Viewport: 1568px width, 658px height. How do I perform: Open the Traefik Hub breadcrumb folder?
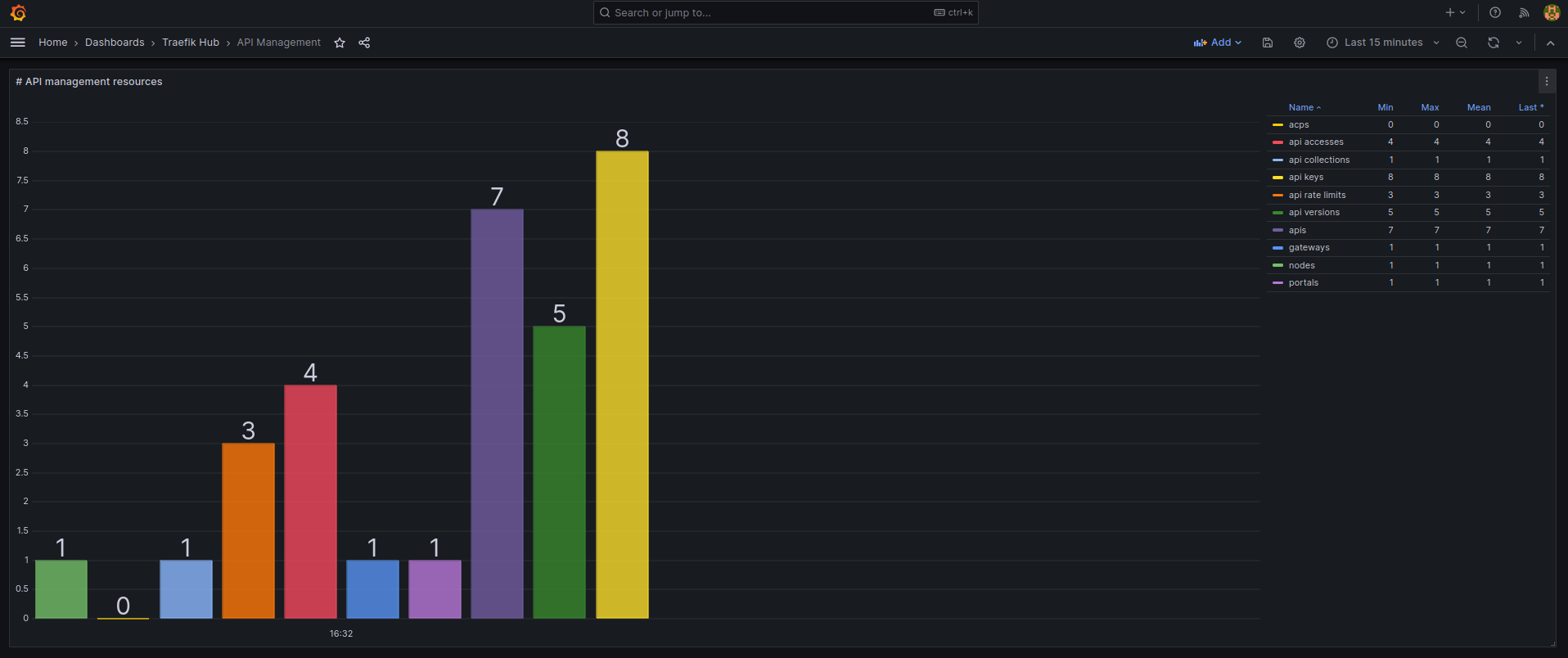[191, 43]
